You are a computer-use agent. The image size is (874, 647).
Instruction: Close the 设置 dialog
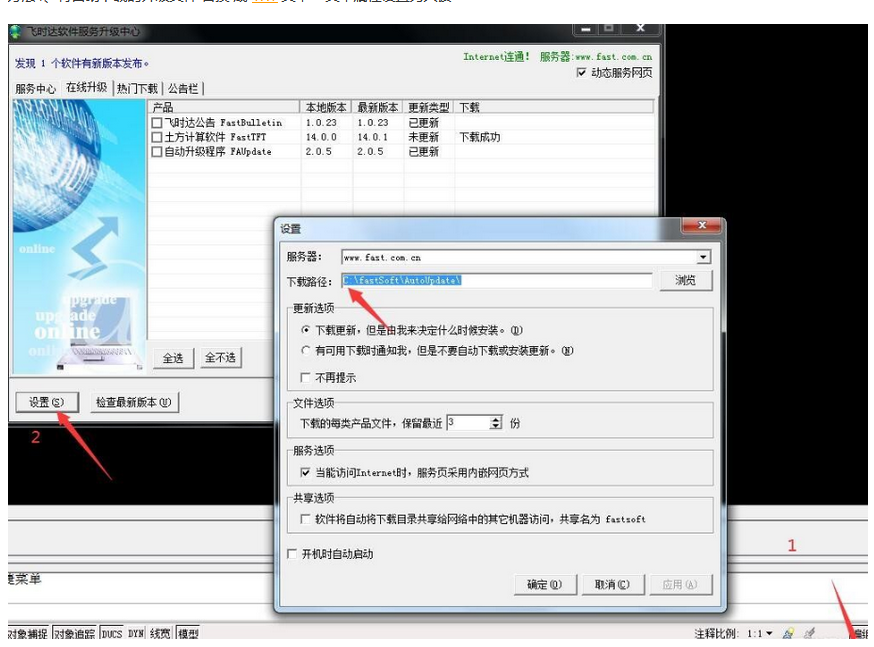click(x=702, y=225)
